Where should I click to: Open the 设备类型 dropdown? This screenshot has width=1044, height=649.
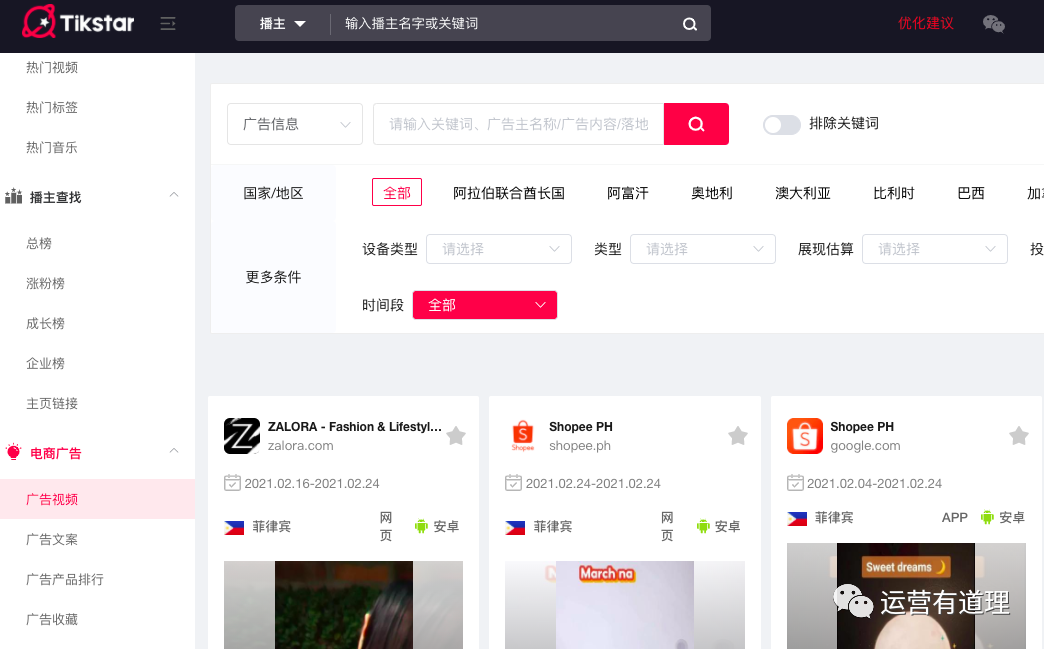pyautogui.click(x=498, y=249)
